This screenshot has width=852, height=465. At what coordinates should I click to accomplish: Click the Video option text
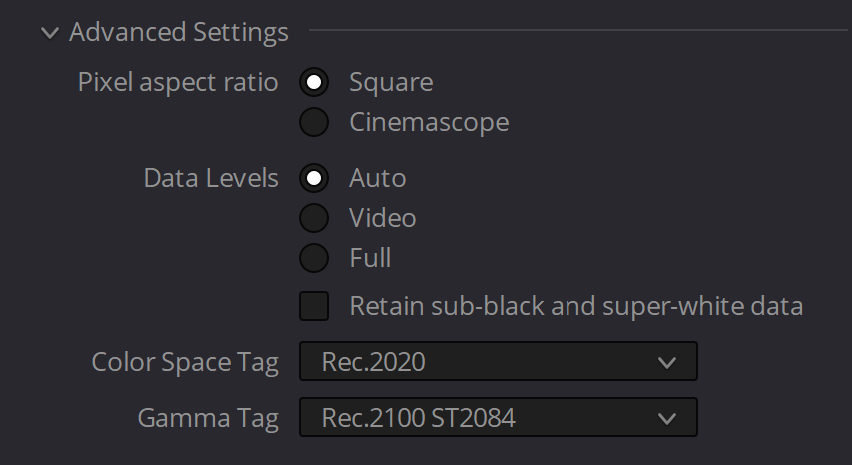383,218
